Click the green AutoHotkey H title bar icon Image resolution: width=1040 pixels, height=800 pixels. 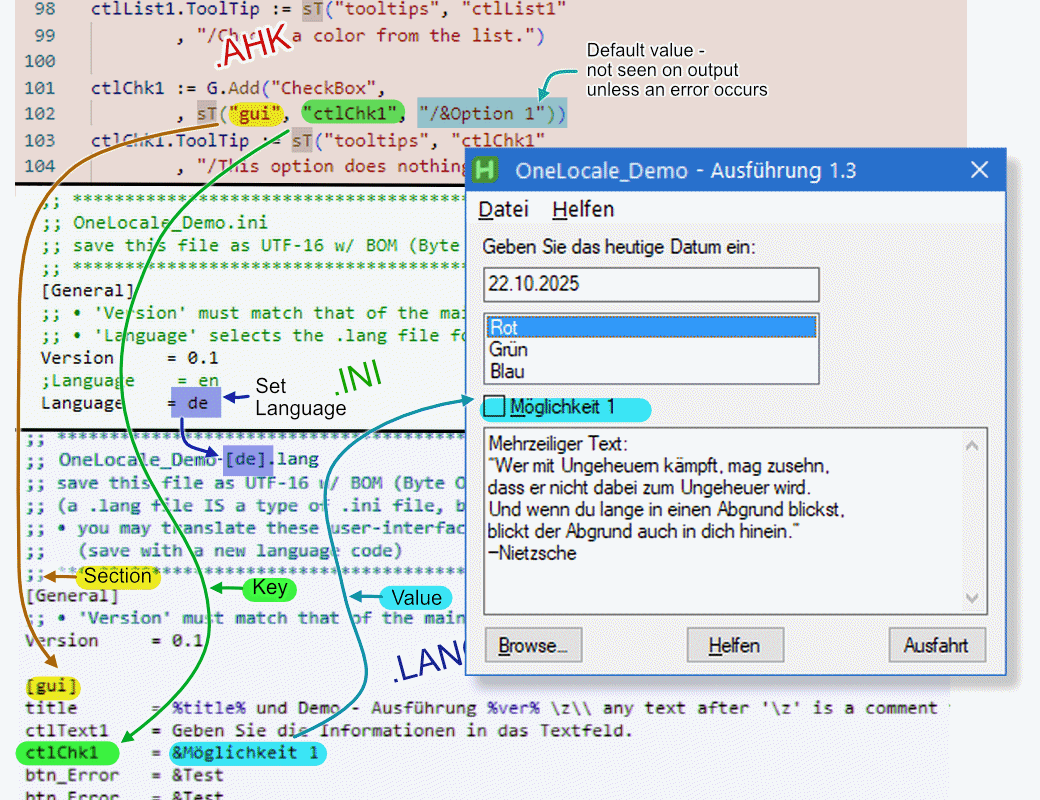tap(486, 170)
